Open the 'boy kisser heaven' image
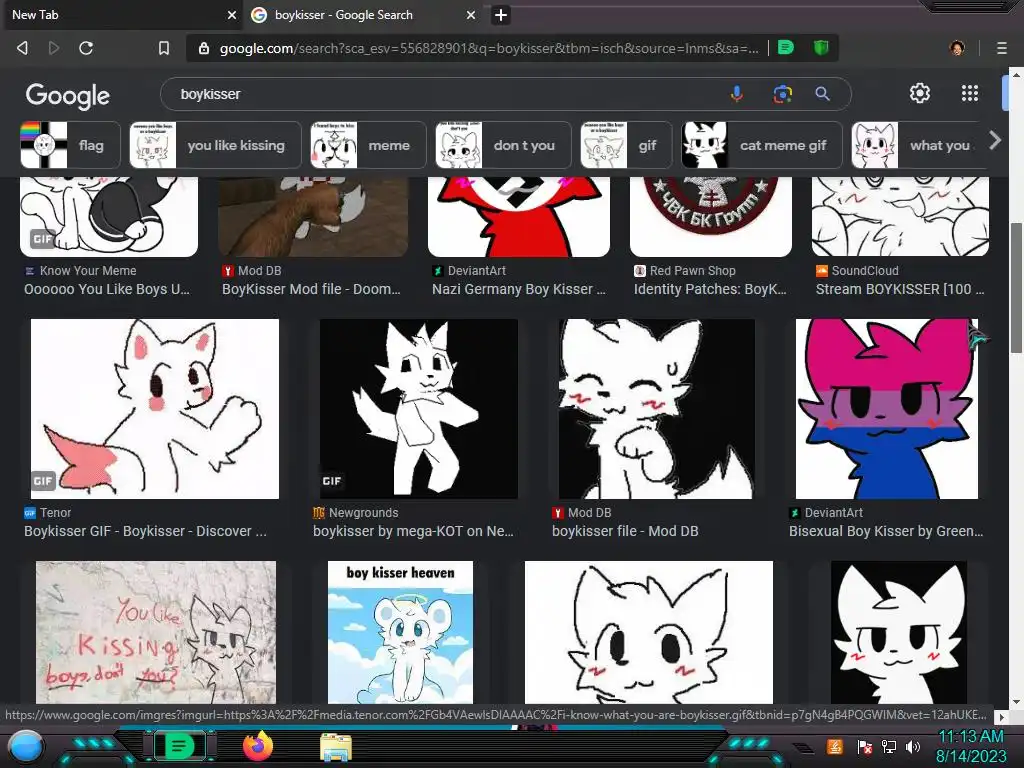The height and width of the screenshot is (768, 1024). pos(400,632)
